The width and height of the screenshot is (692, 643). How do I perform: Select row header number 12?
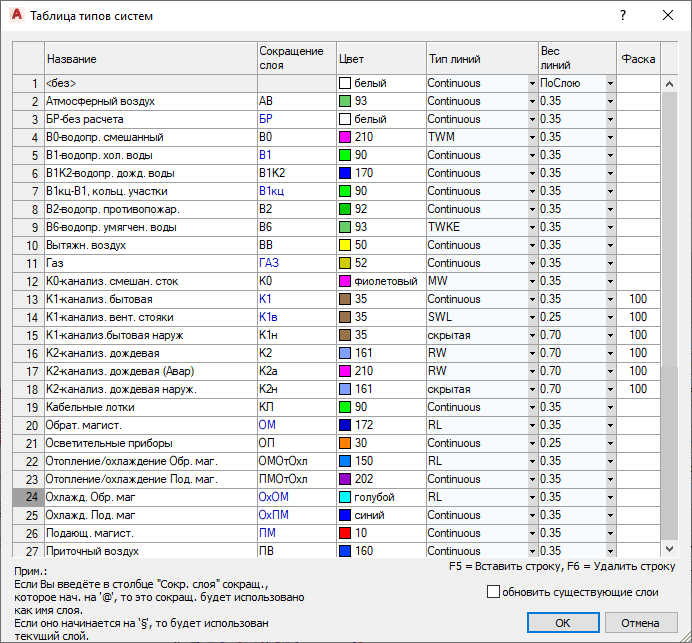tap(28, 282)
